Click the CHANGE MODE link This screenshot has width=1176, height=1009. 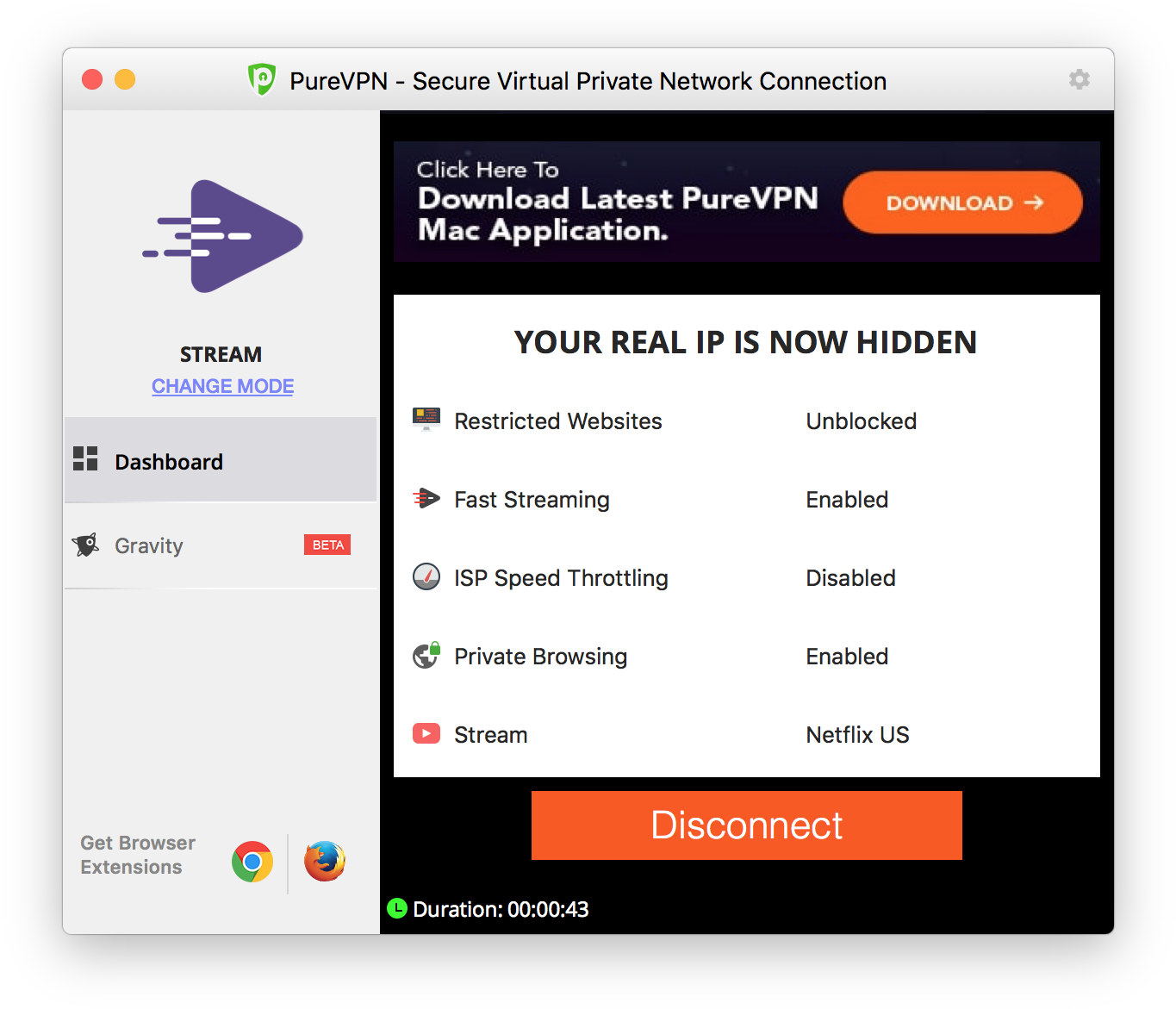223,386
